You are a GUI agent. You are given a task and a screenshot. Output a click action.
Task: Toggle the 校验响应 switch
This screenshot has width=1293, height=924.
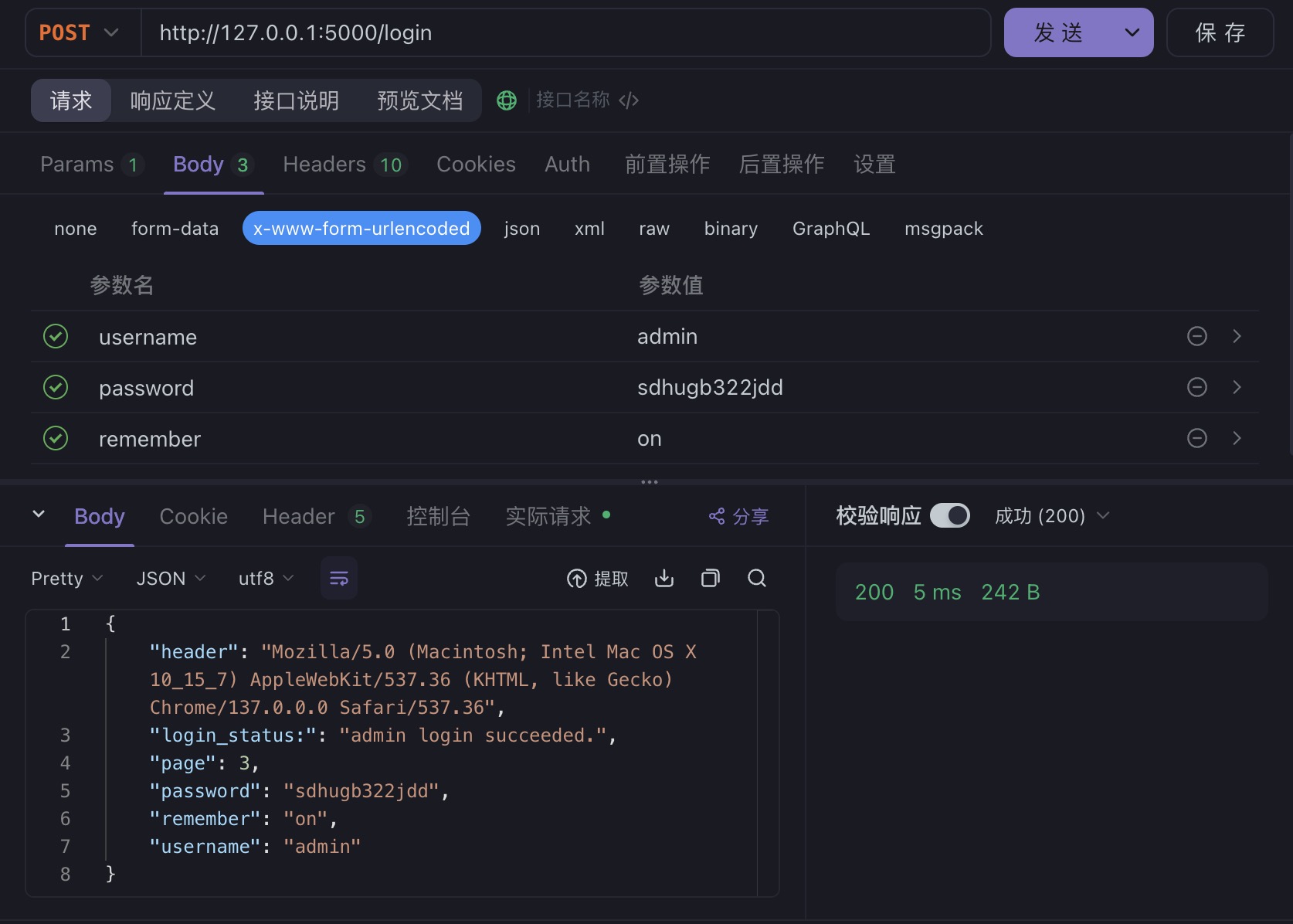(x=949, y=515)
